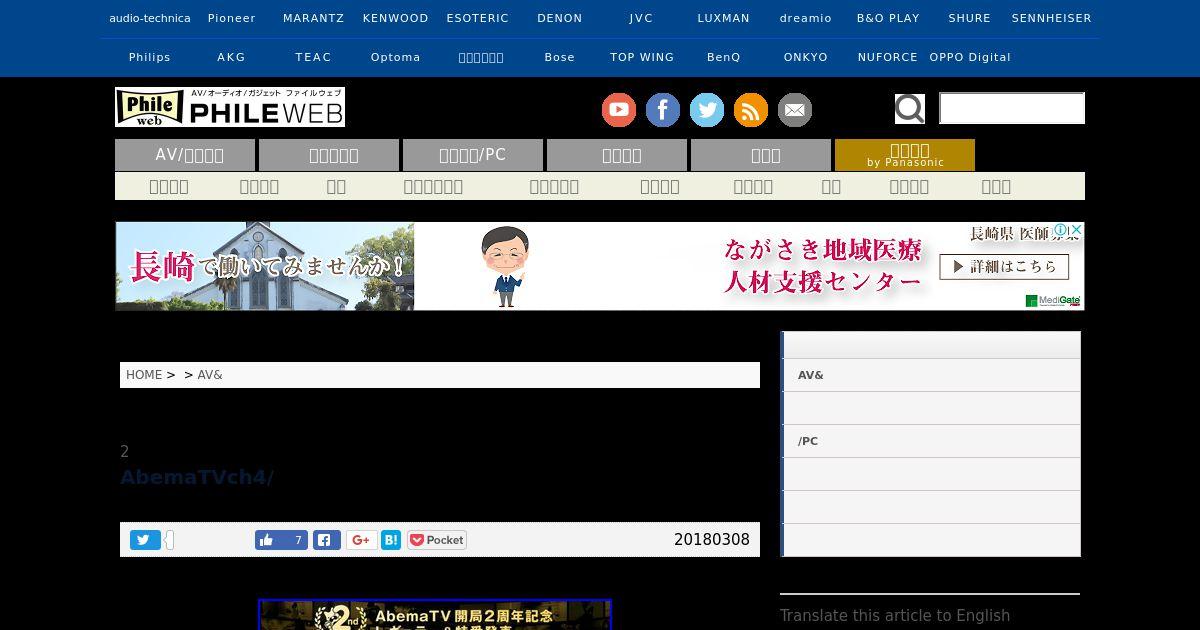Open Pioneer brand link
This screenshot has width=1200, height=630.
pyautogui.click(x=232, y=18)
